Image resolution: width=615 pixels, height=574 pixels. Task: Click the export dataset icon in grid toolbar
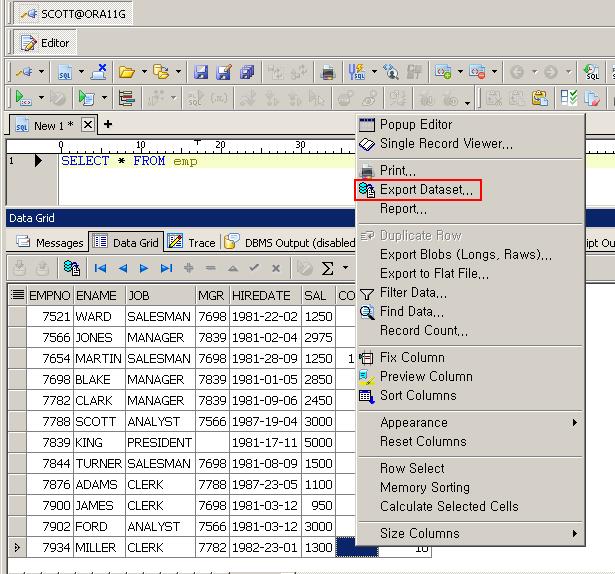pyautogui.click(x=71, y=268)
